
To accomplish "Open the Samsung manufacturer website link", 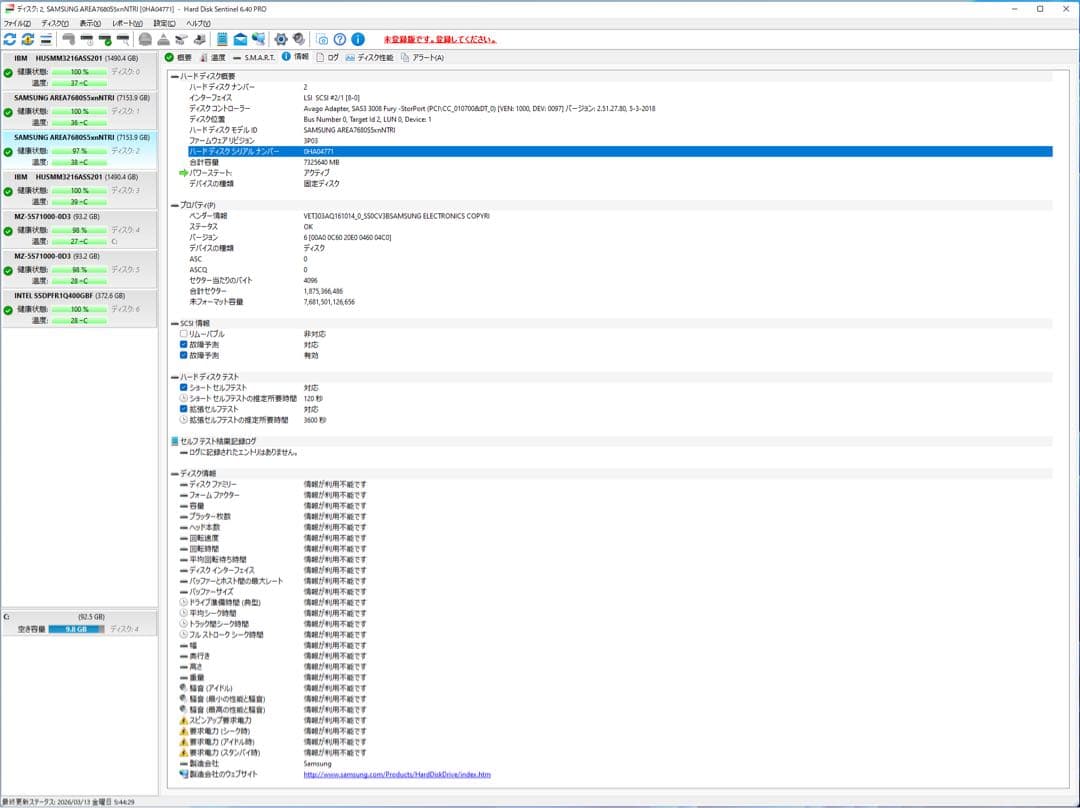I will point(397,774).
